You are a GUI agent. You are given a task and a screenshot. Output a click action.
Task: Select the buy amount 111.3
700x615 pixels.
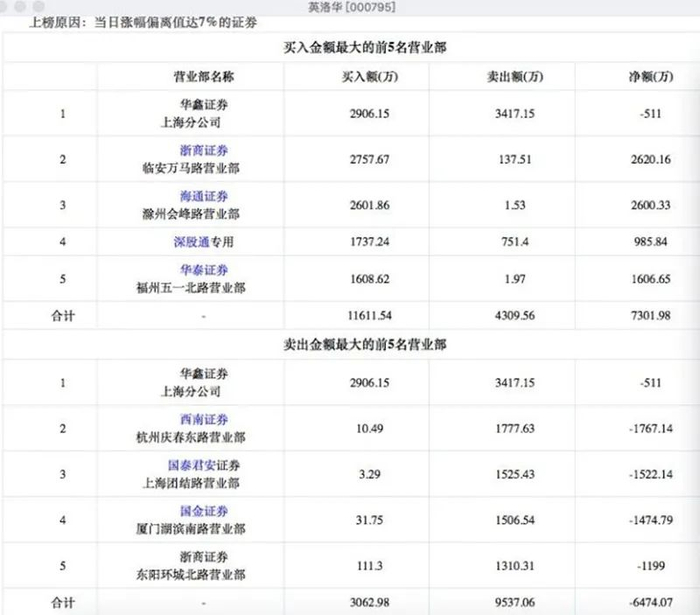pyautogui.click(x=370, y=566)
